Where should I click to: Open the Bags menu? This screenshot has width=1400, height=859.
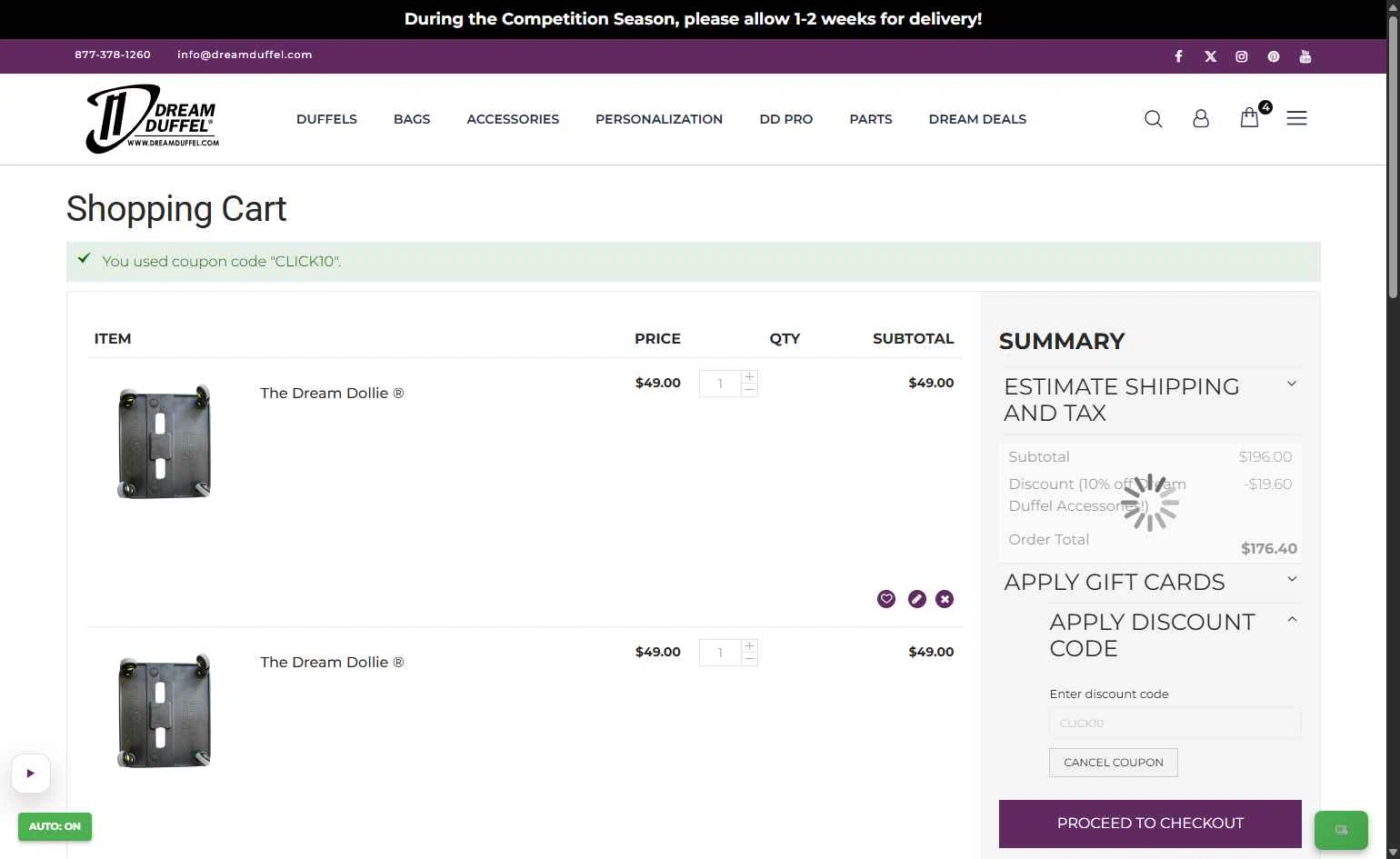[x=412, y=119]
